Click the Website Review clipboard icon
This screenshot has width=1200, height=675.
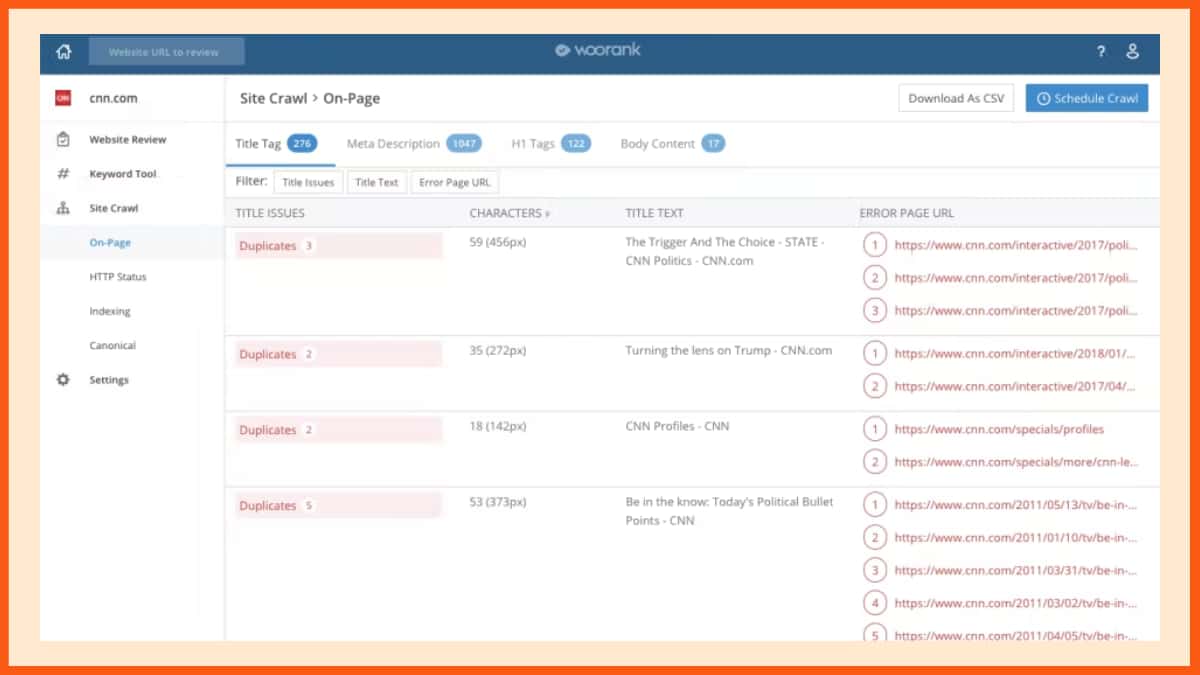[x=63, y=140]
